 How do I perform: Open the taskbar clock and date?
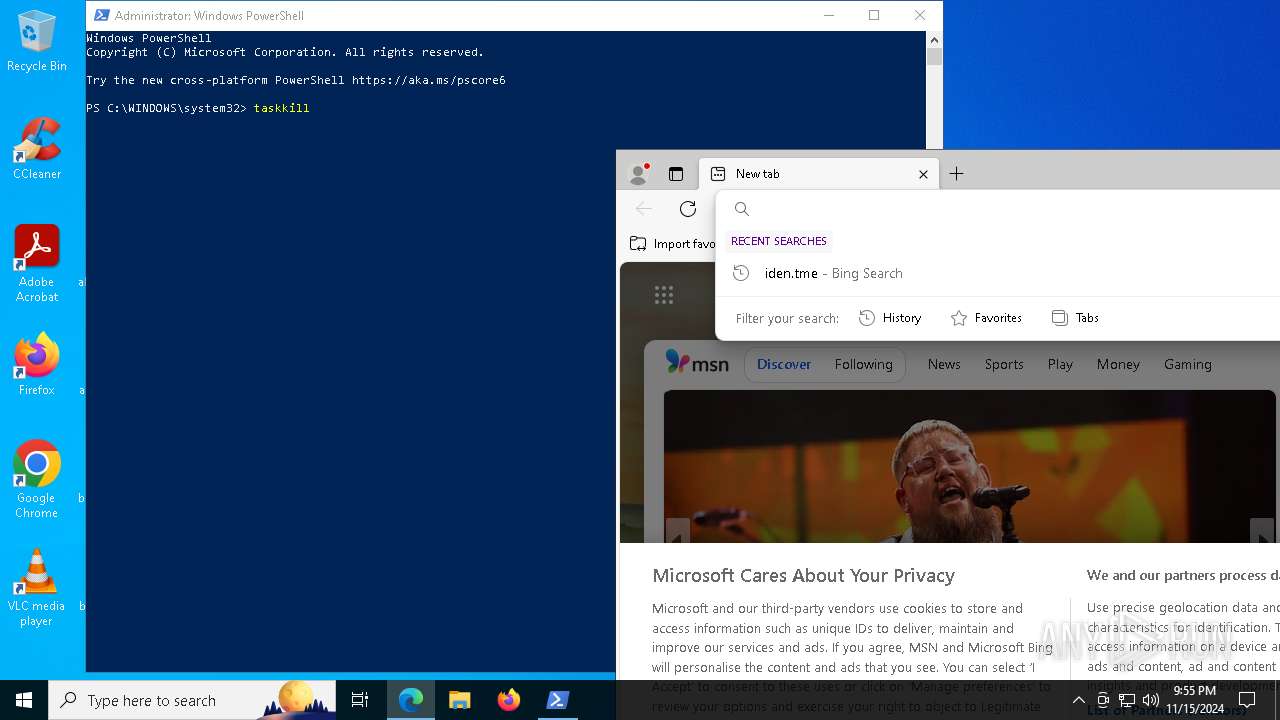[x=1195, y=700]
